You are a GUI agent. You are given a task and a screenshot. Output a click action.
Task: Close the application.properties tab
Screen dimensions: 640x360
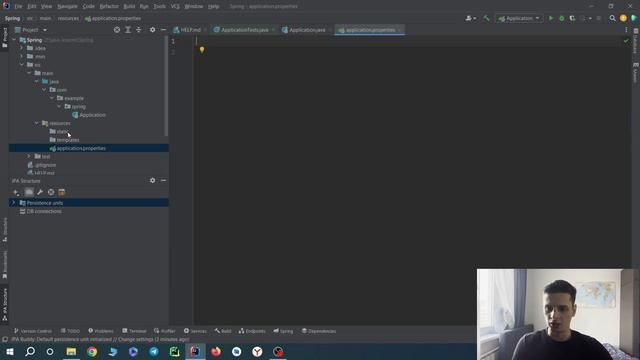(x=400, y=30)
